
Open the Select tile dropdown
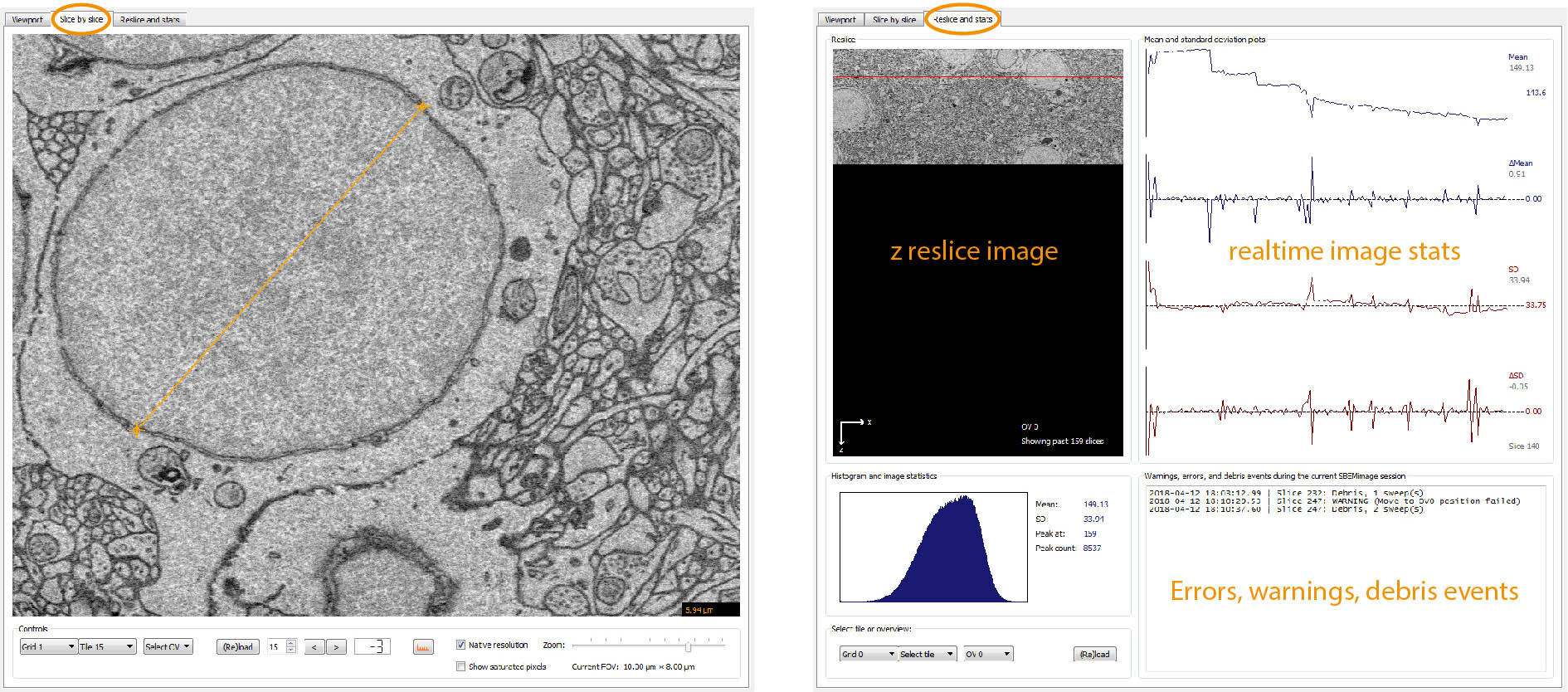click(928, 654)
